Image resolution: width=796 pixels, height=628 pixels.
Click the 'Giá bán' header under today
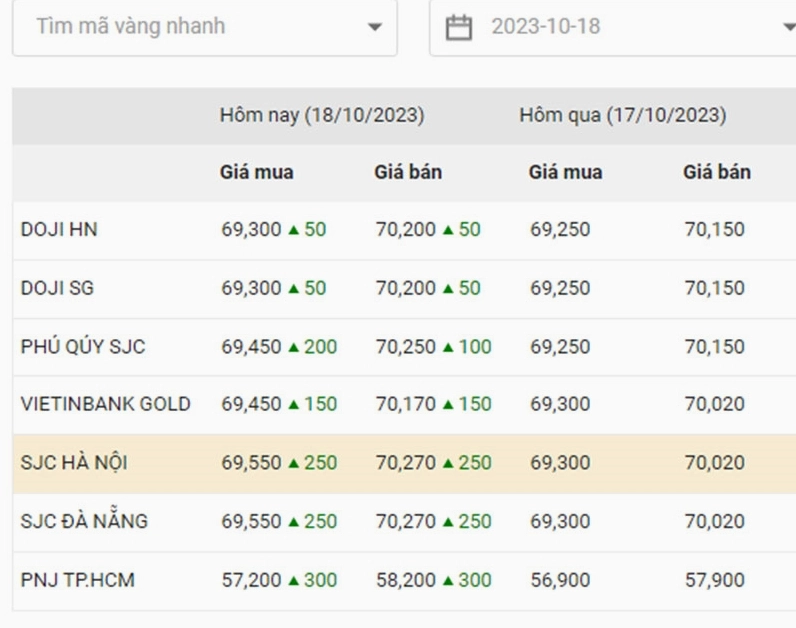click(x=408, y=172)
